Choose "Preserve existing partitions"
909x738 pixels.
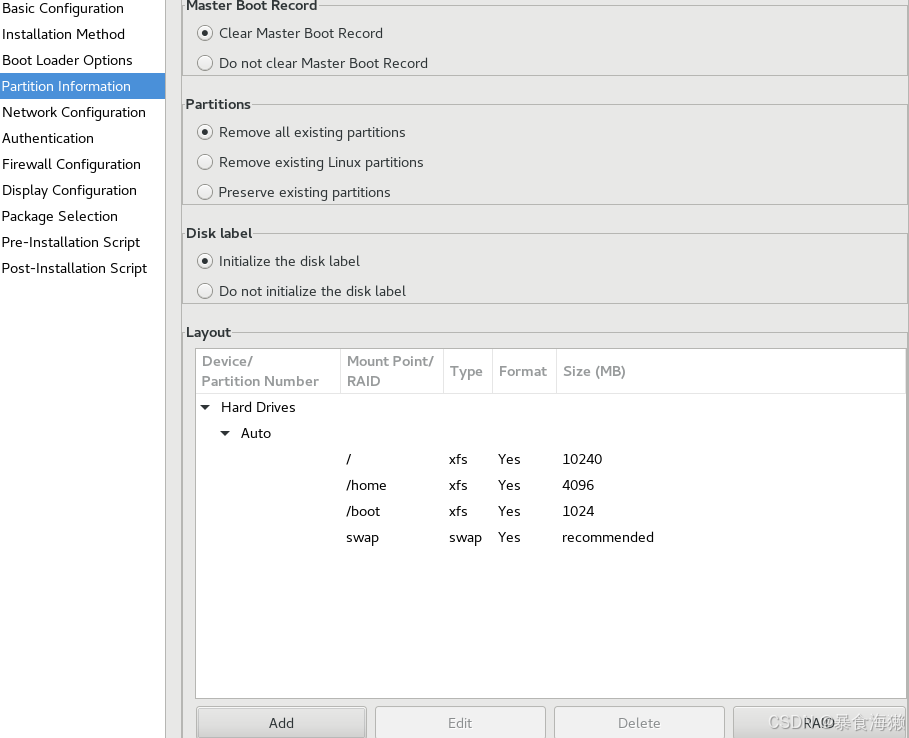[204, 192]
